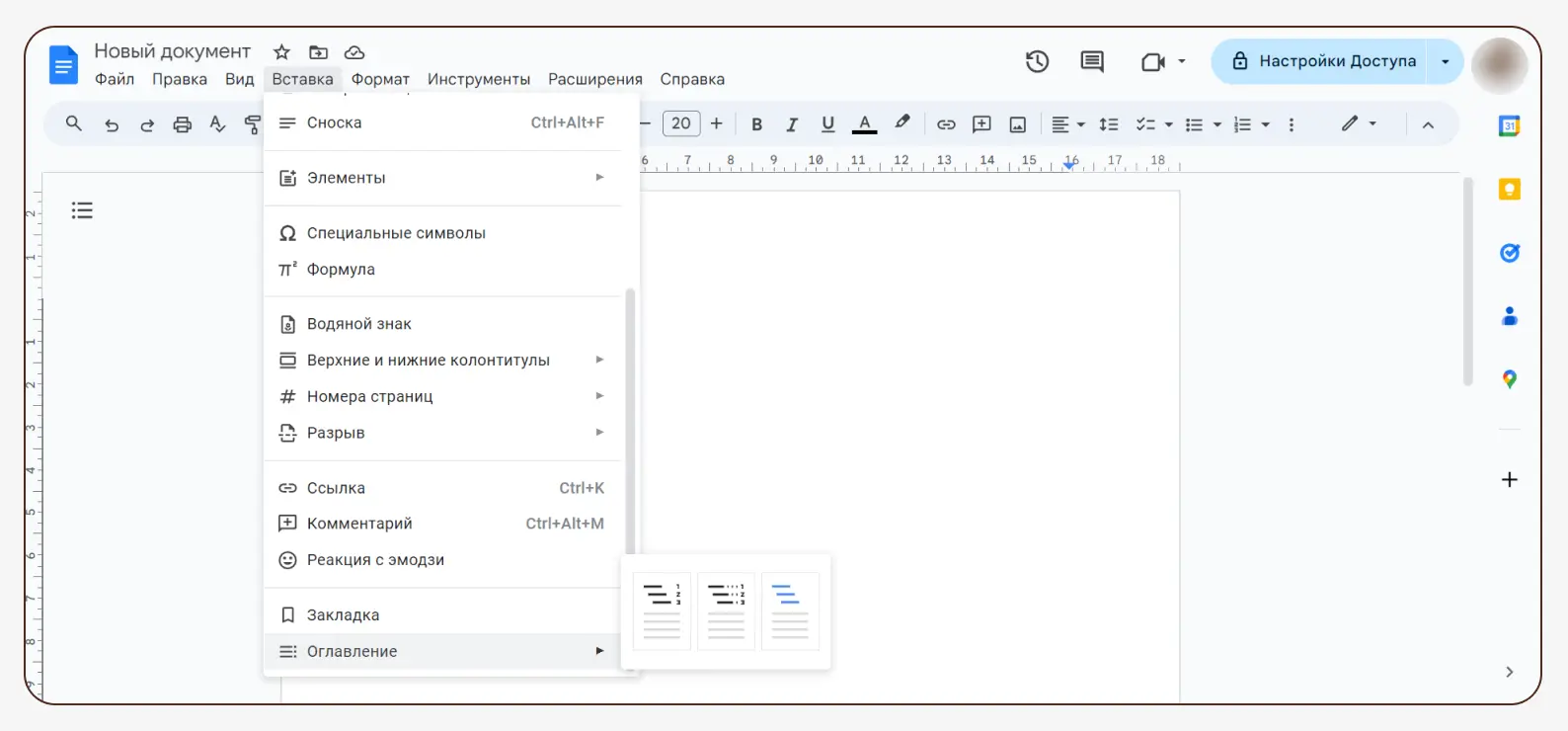
Task: Select the paint format tool
Action: [253, 124]
